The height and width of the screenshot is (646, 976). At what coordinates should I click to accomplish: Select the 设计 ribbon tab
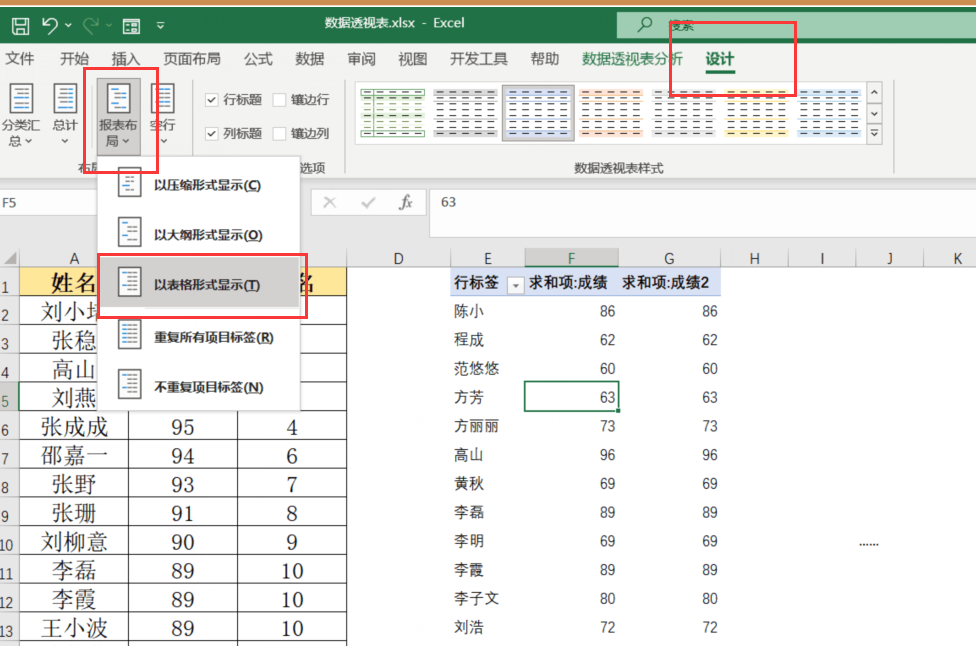click(720, 59)
